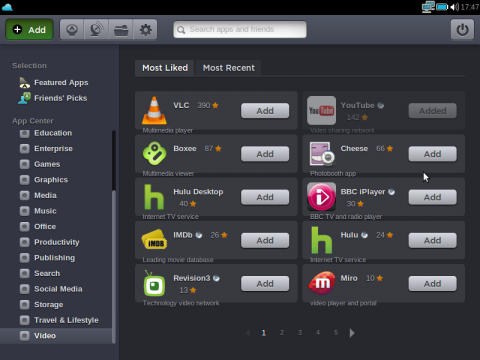The width and height of the screenshot is (480, 360).
Task: Click the Revision3 green TV icon
Action: (x=154, y=283)
